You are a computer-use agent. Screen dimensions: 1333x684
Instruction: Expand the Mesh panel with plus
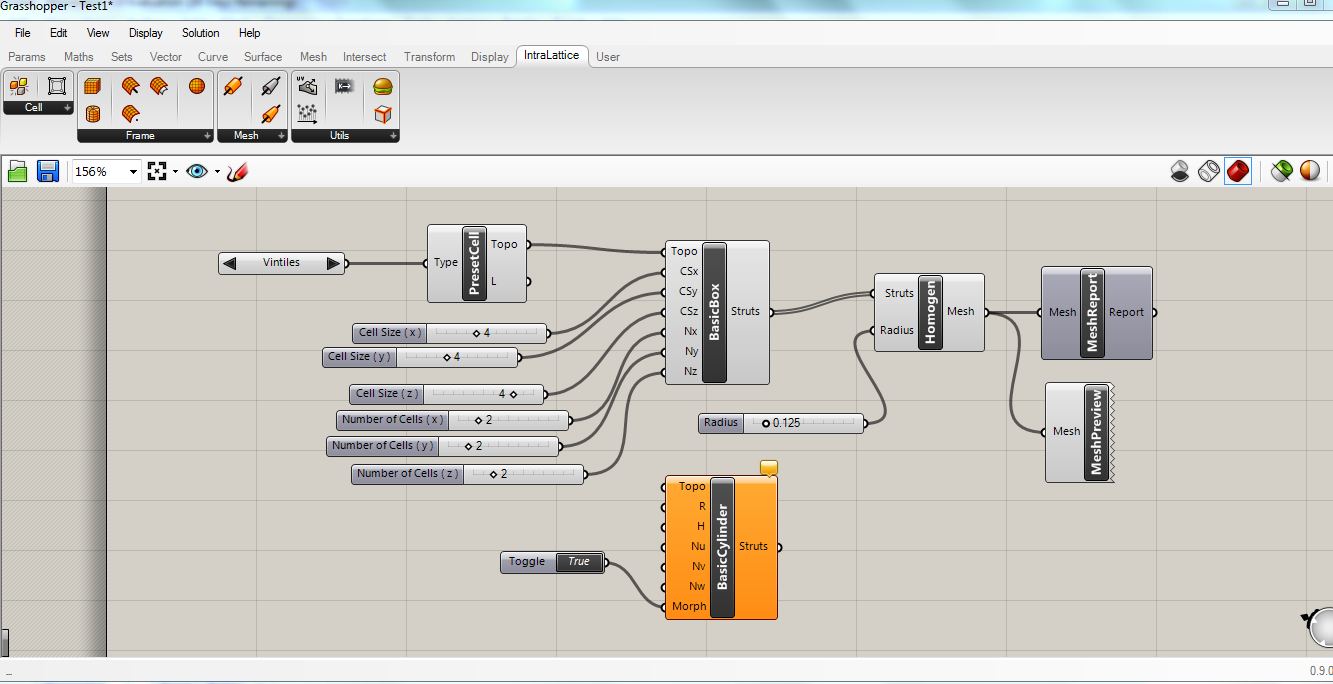coord(281,136)
